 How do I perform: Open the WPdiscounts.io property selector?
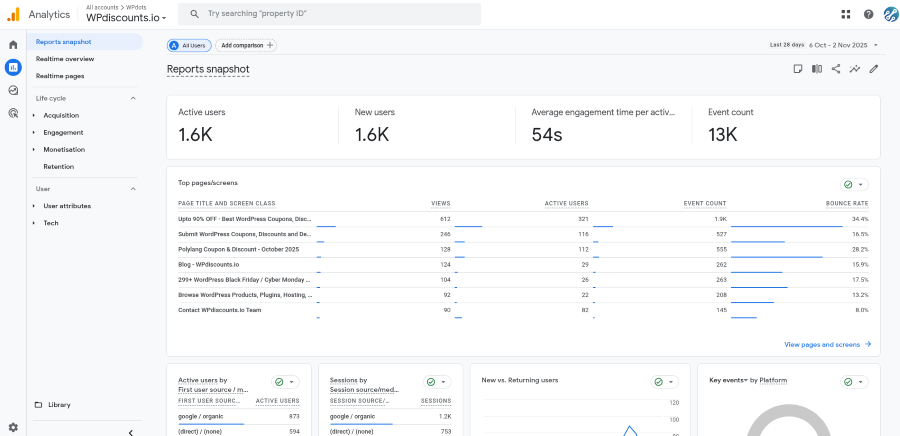tap(126, 18)
